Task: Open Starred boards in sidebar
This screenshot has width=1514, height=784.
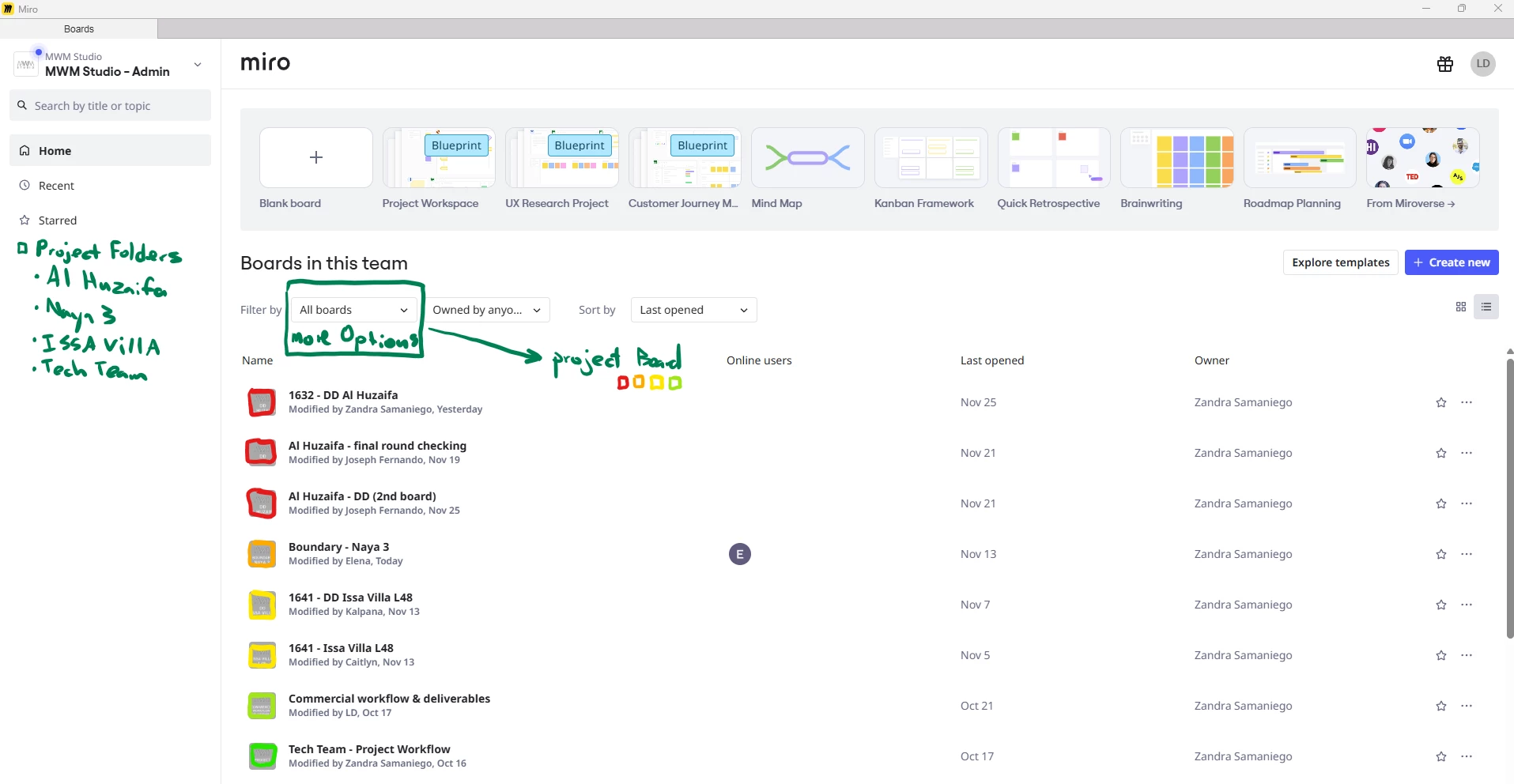Action: click(110, 220)
